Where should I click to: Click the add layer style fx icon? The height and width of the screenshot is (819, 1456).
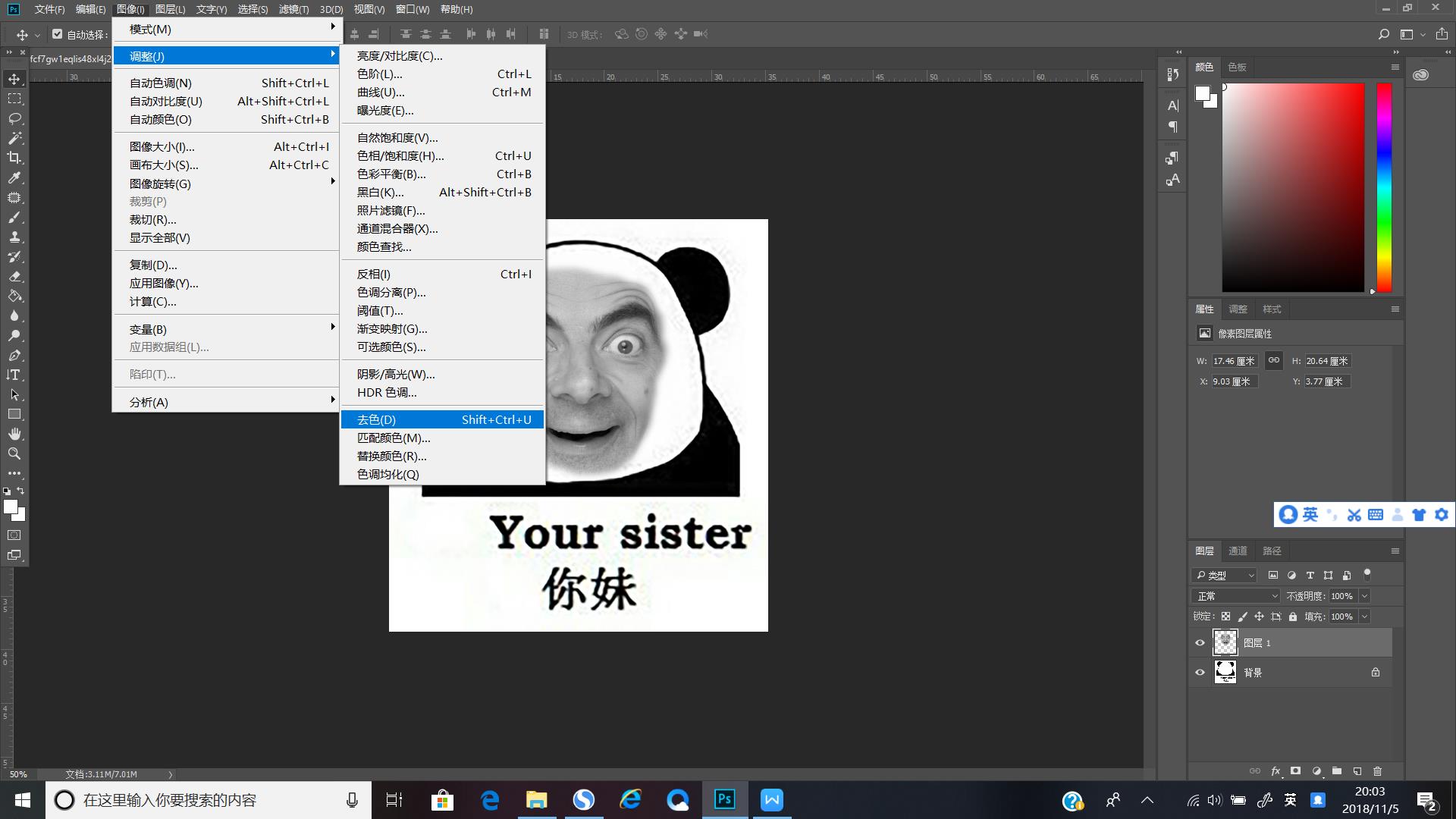(x=1276, y=771)
